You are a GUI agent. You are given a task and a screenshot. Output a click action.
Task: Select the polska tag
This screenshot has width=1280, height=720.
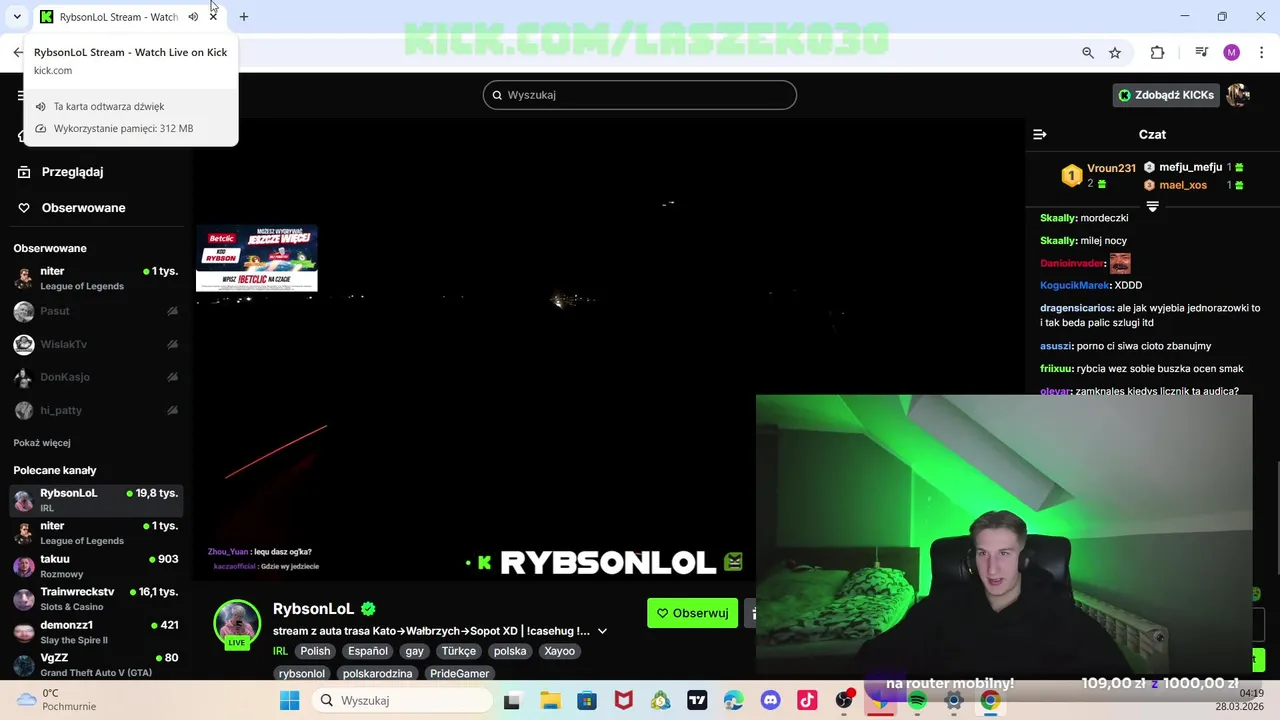click(x=510, y=651)
